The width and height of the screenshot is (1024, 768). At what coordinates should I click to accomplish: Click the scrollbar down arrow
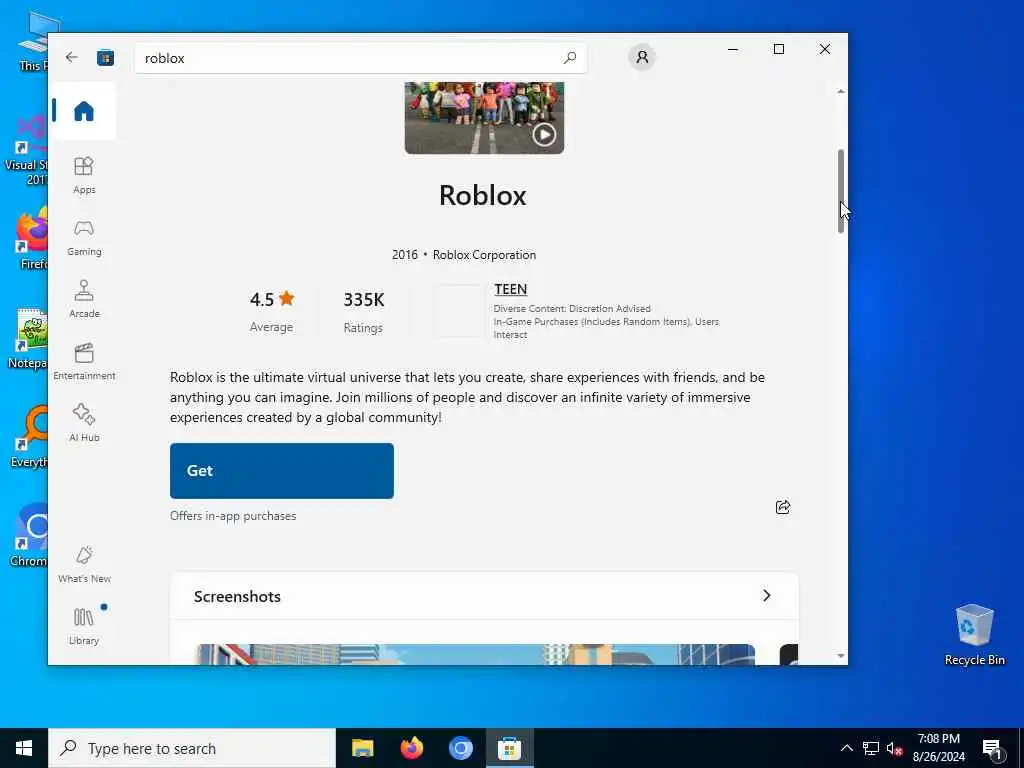tap(840, 656)
